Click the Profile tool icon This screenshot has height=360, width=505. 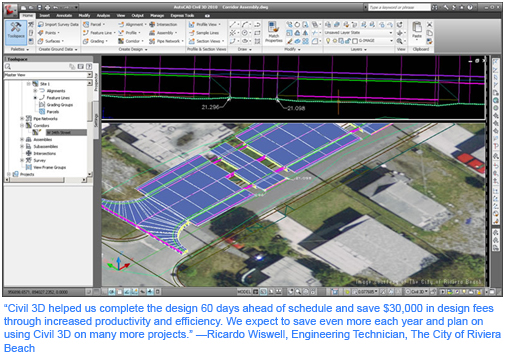click(121, 33)
